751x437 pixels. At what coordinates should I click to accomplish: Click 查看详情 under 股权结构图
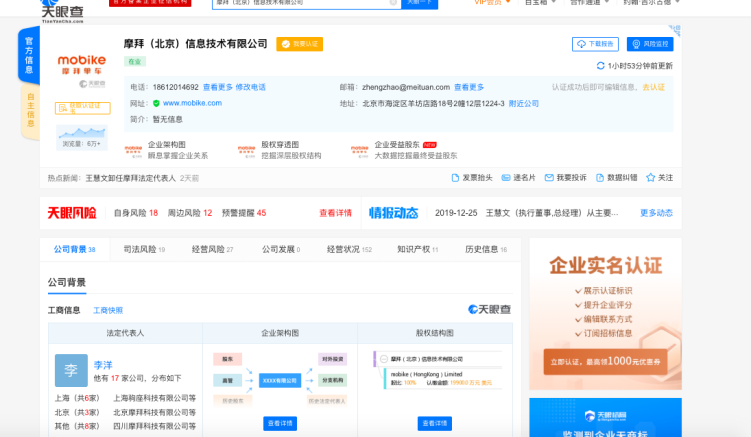[x=434, y=424]
